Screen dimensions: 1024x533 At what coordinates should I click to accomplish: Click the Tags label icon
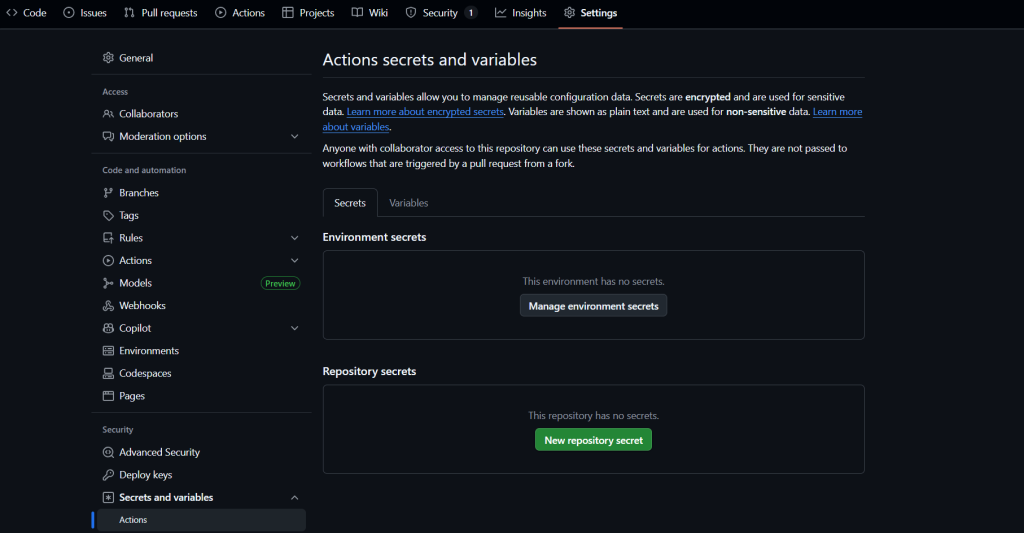point(108,215)
